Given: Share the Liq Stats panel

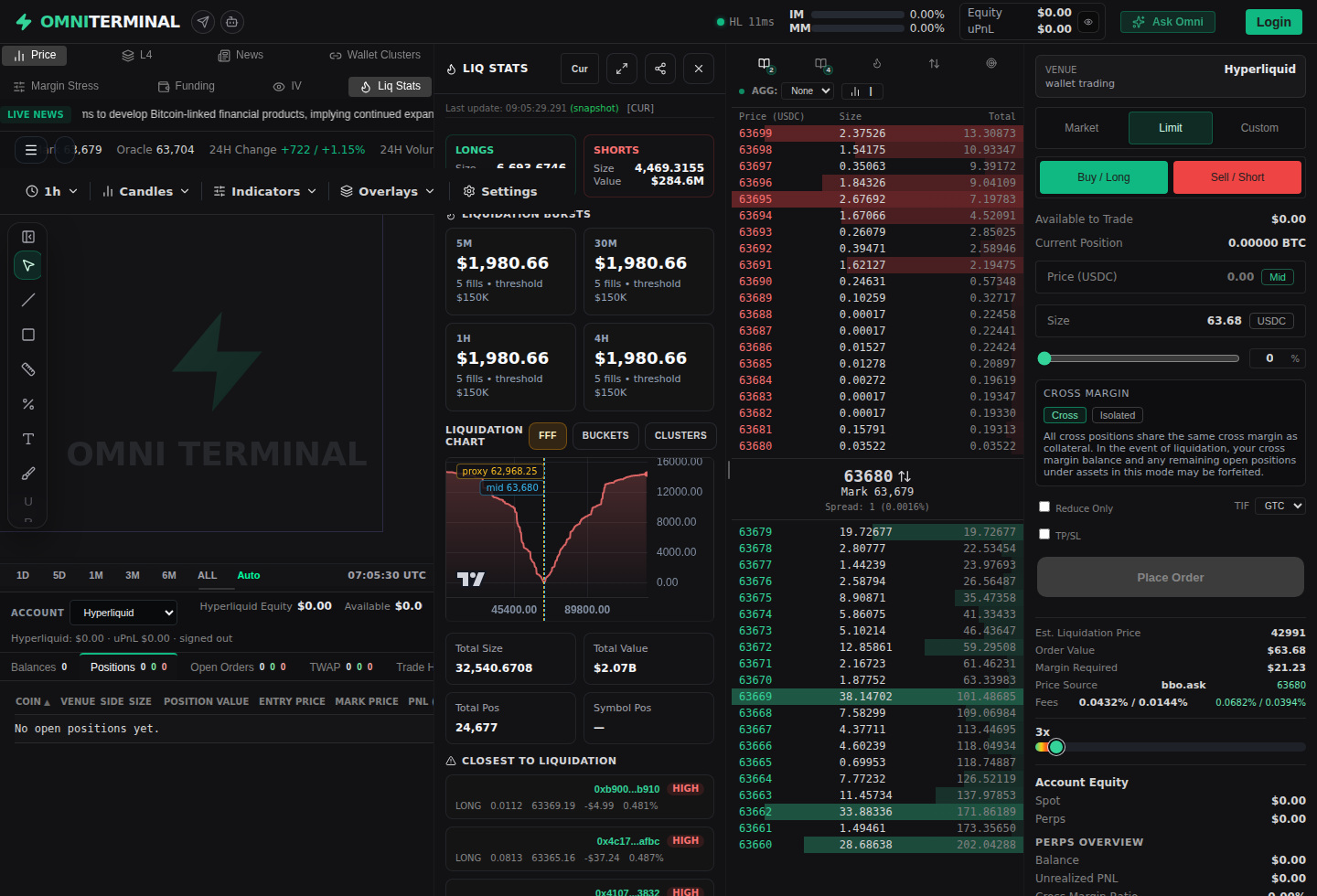Looking at the screenshot, I should [660, 69].
